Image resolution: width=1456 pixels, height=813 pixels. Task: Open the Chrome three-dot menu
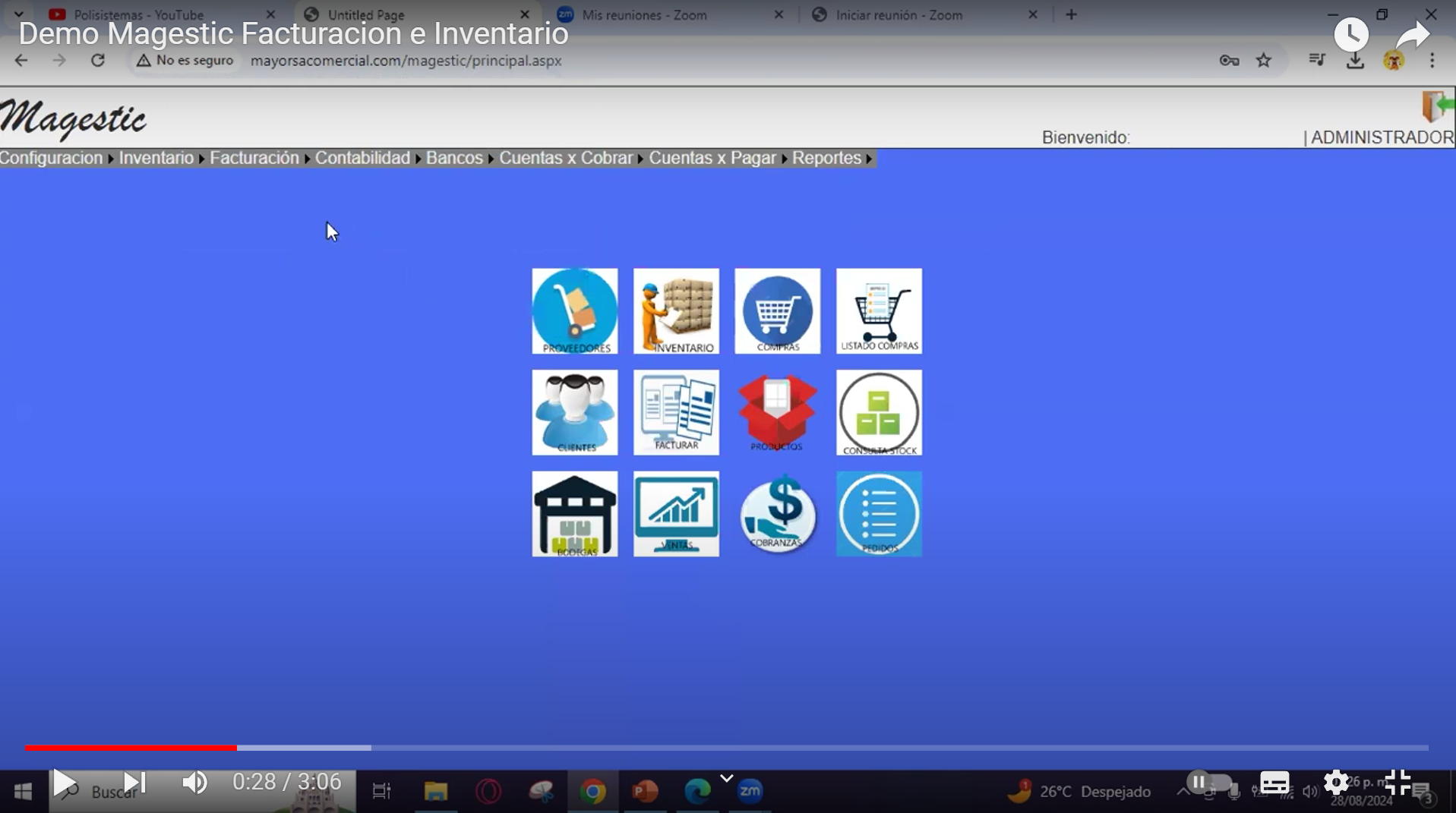tap(1432, 61)
